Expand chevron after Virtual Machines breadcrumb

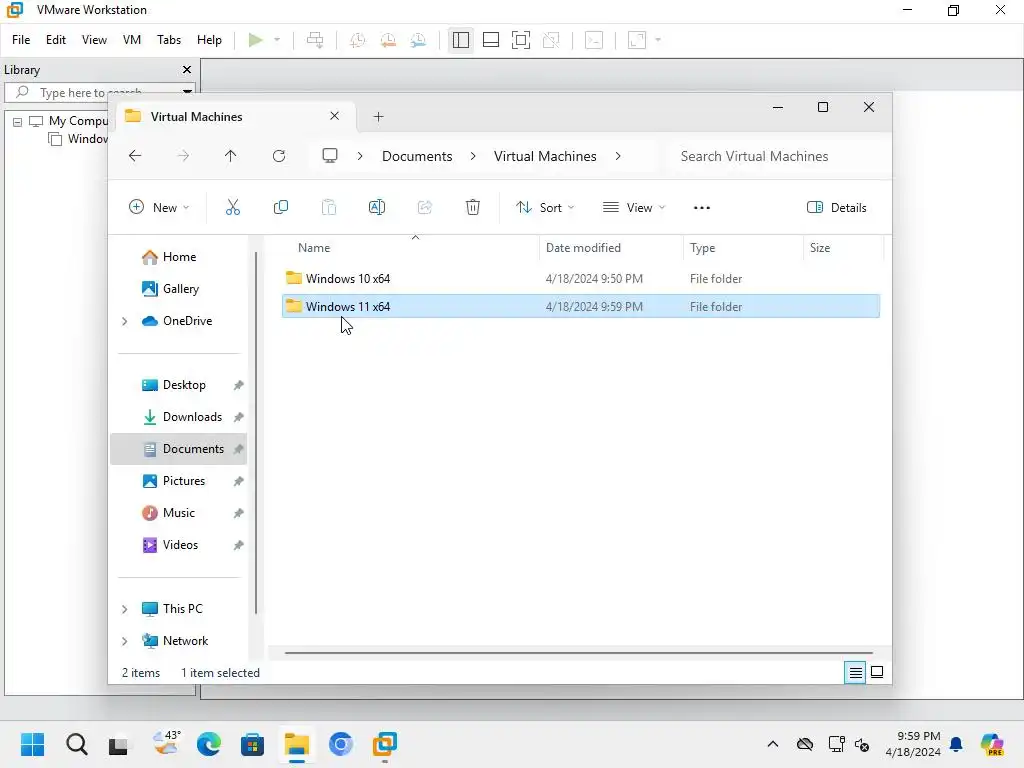click(618, 156)
